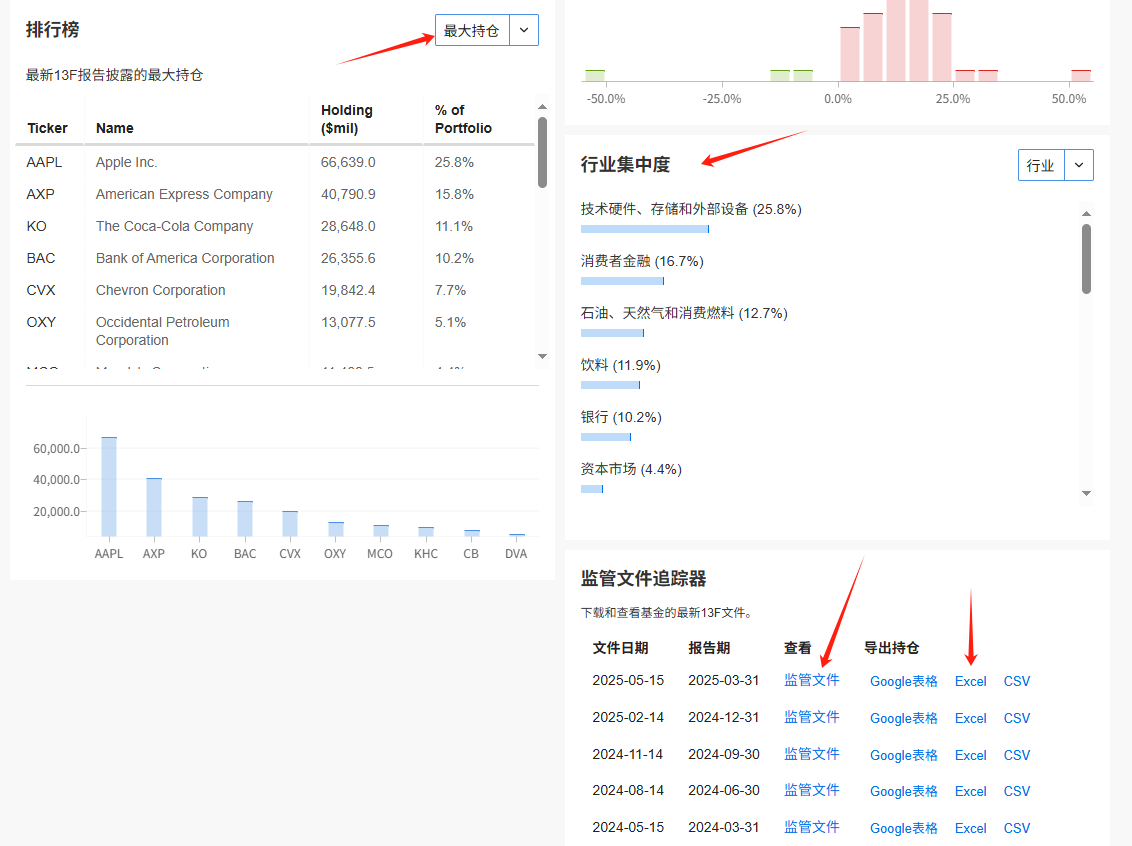The height and width of the screenshot is (846, 1132).
Task: Click the chevron beside the 行业 selector
Action: coord(1079,165)
